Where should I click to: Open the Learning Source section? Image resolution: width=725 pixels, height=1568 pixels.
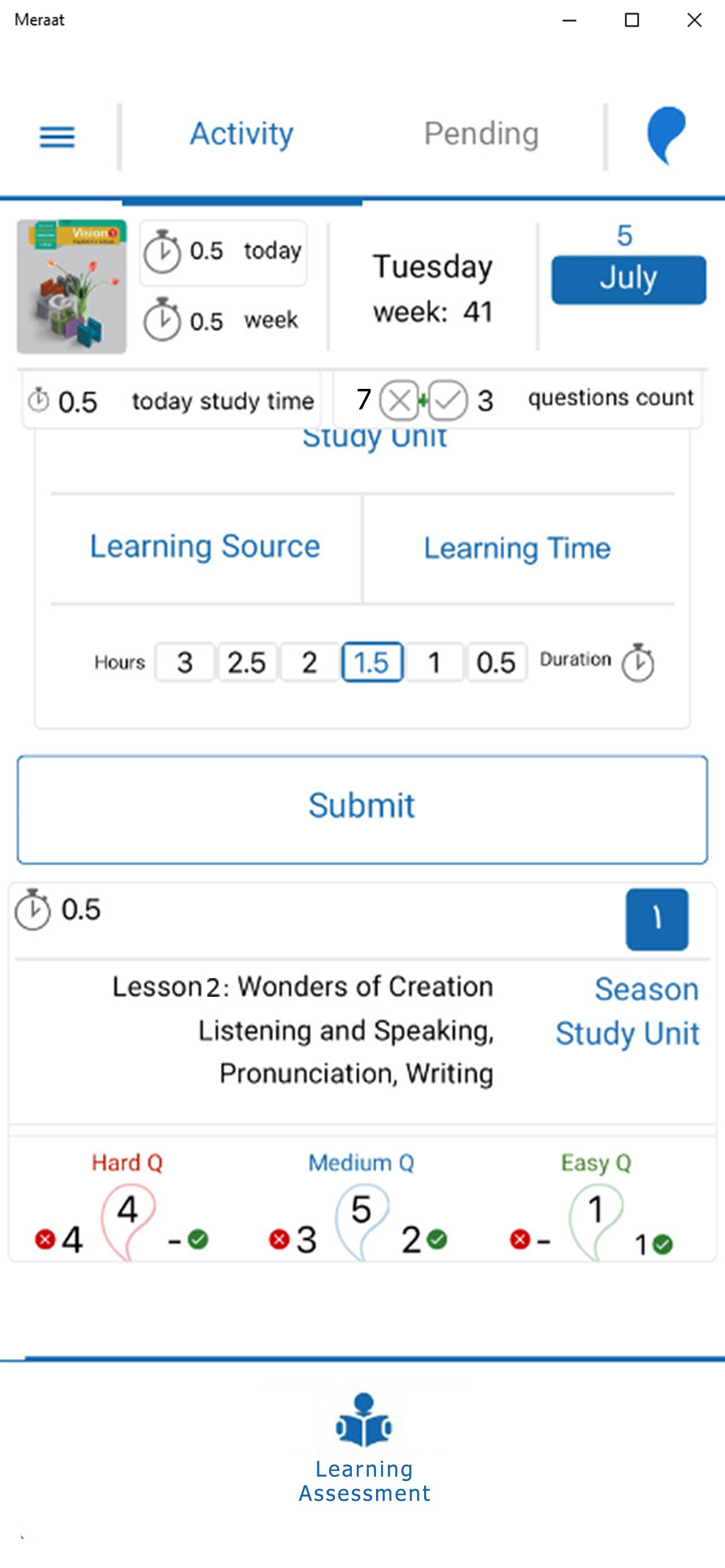point(205,546)
